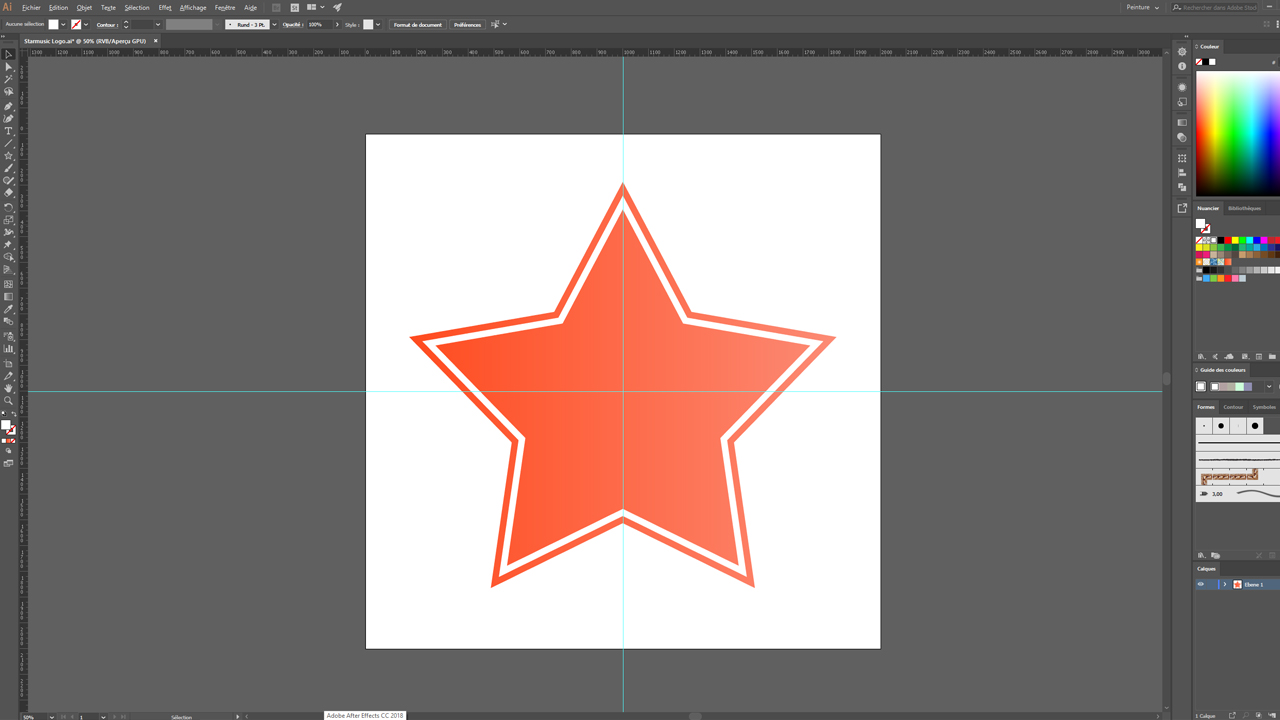Image resolution: width=1280 pixels, height=720 pixels.
Task: Select the Star shape tool
Action: (9, 156)
